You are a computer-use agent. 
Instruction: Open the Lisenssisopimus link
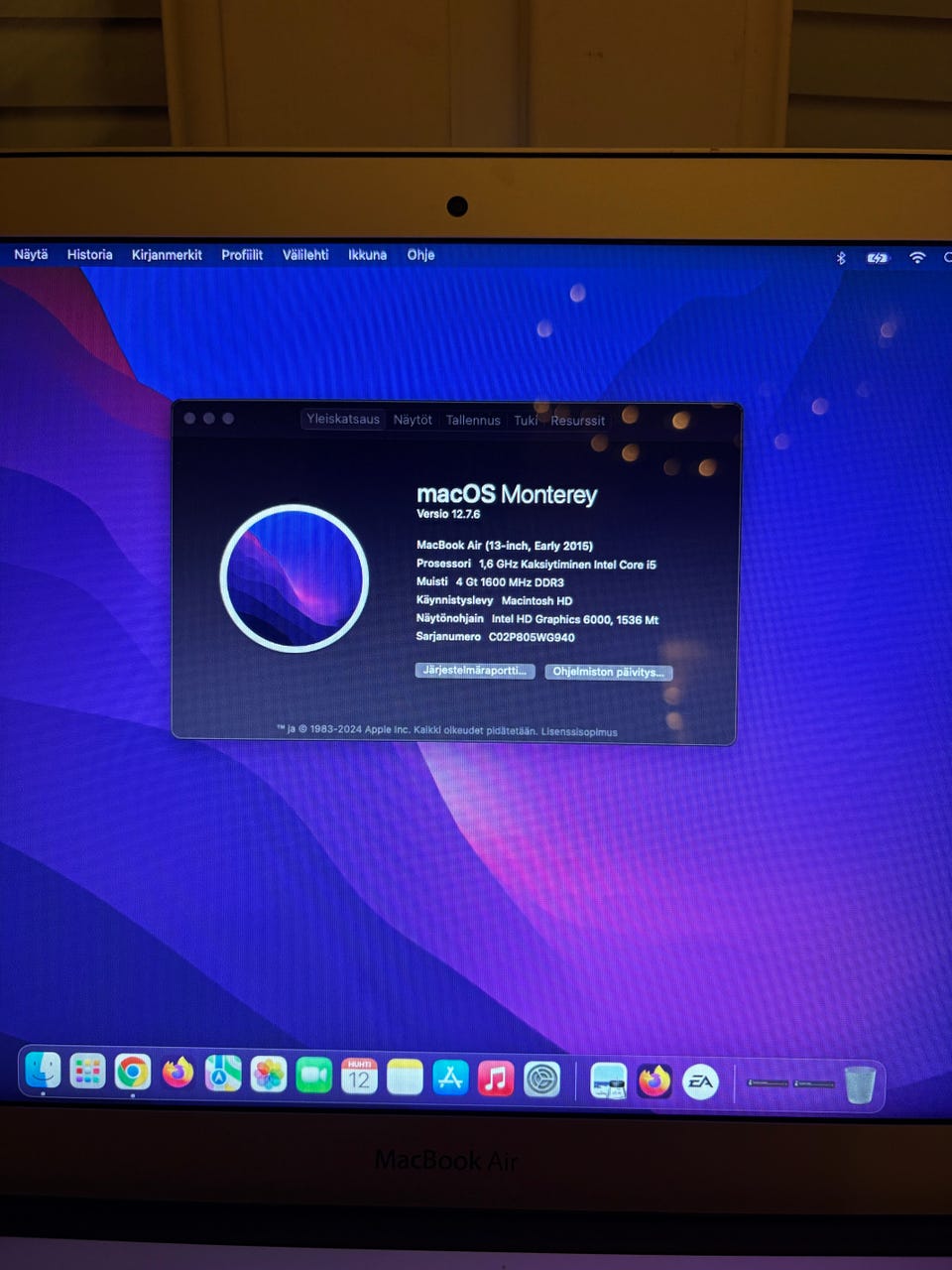click(579, 732)
